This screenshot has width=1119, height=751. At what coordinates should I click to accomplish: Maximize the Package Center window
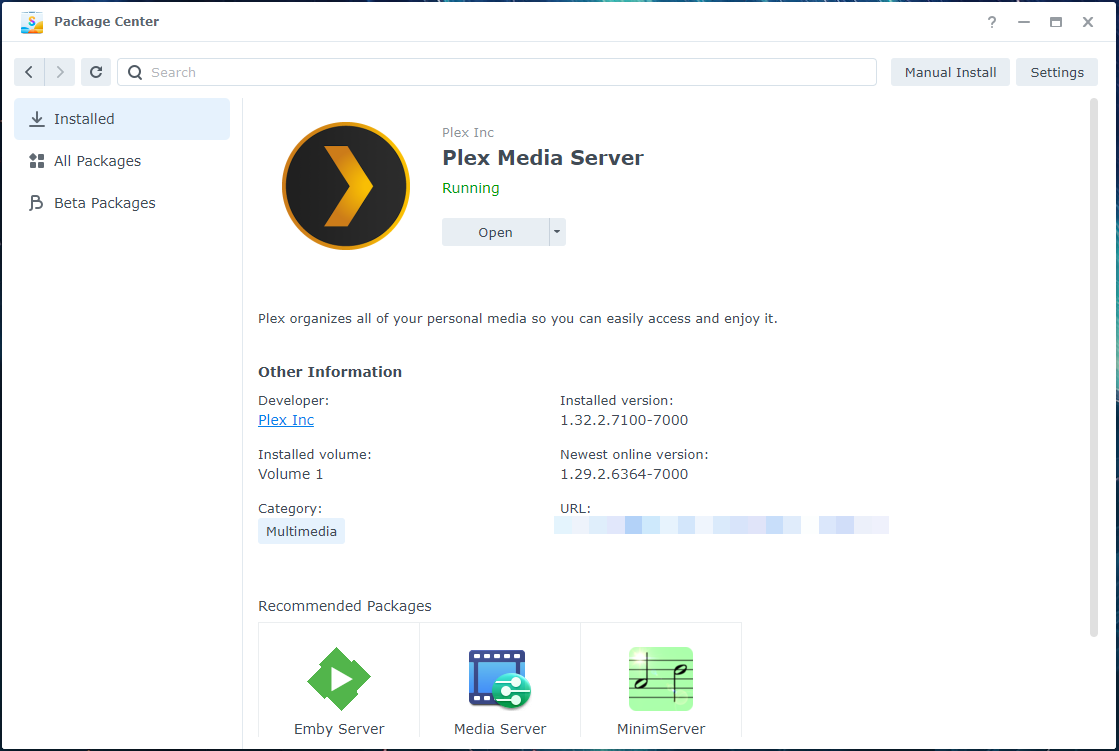pyautogui.click(x=1056, y=22)
